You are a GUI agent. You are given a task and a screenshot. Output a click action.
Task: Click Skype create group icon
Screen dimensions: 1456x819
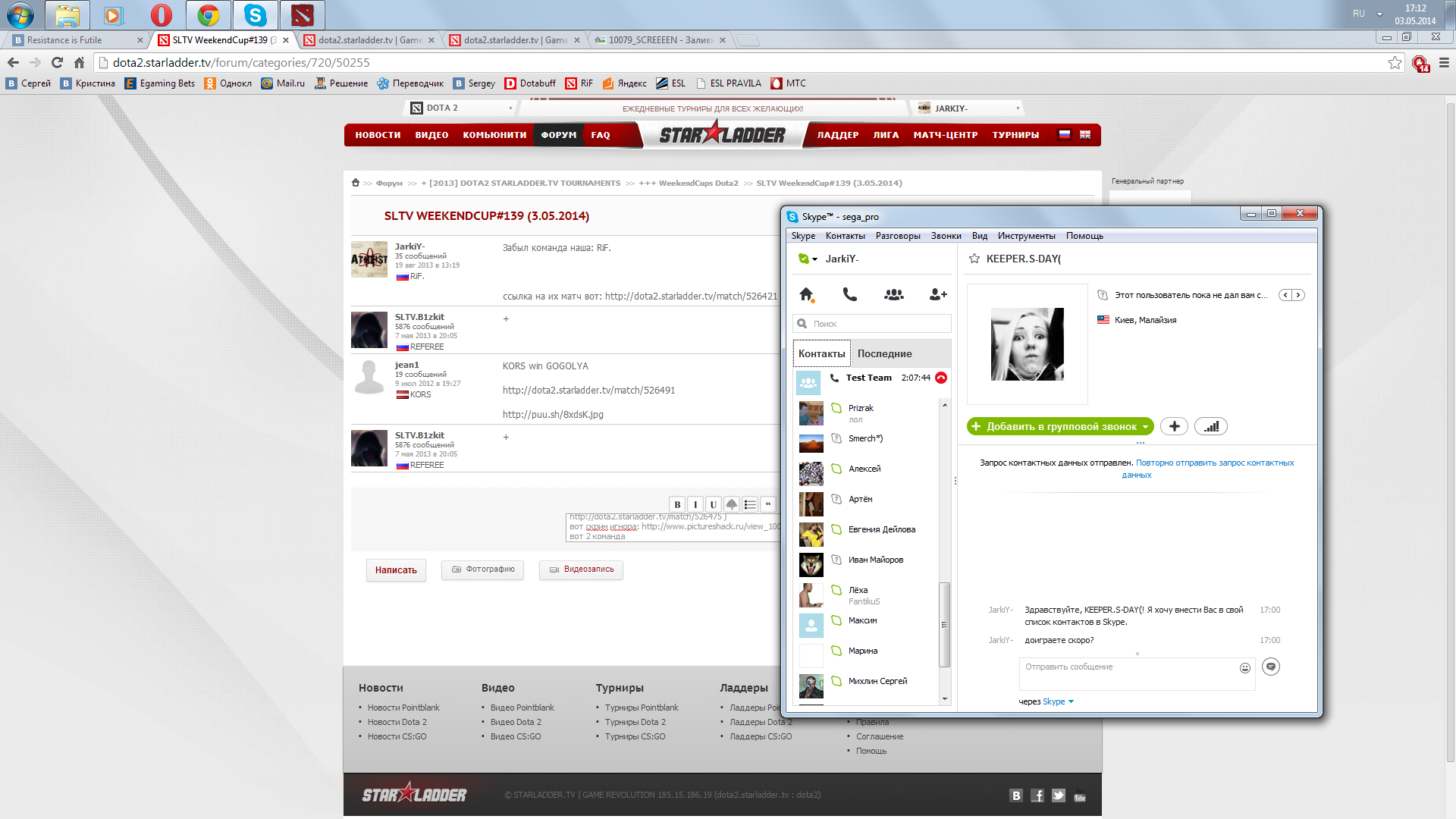(x=894, y=294)
